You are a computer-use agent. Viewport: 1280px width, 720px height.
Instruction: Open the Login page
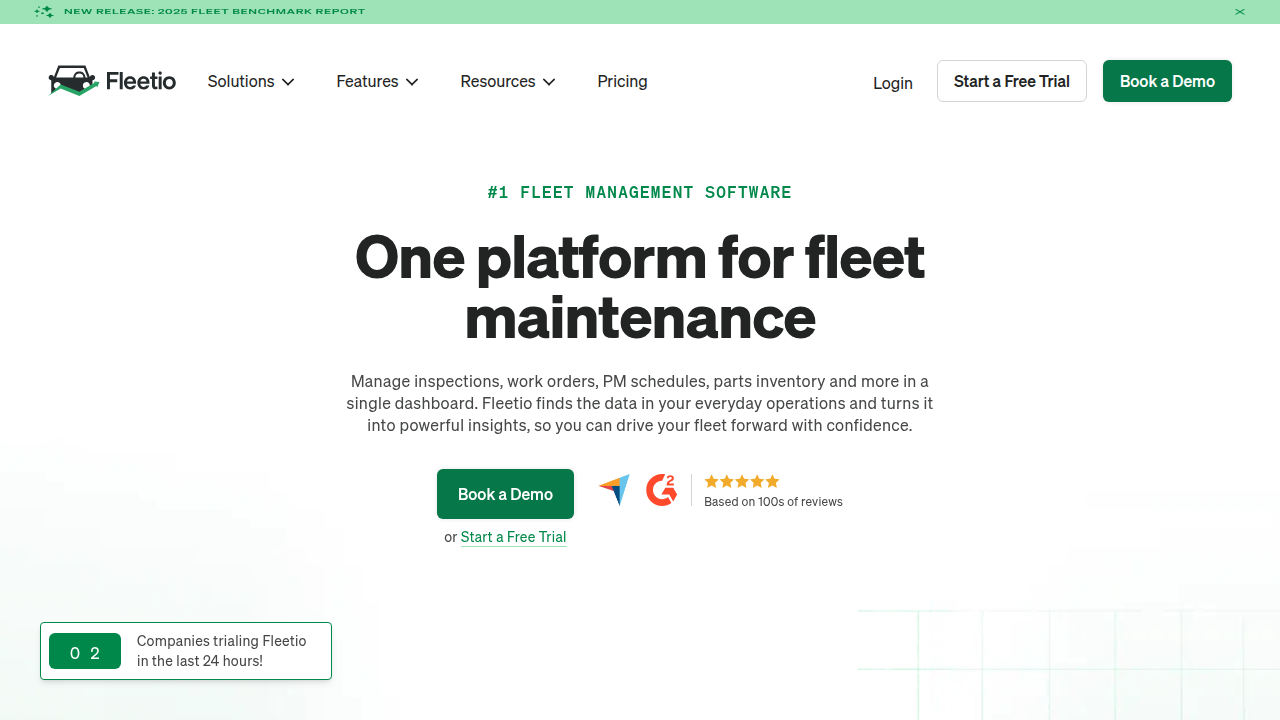(893, 83)
